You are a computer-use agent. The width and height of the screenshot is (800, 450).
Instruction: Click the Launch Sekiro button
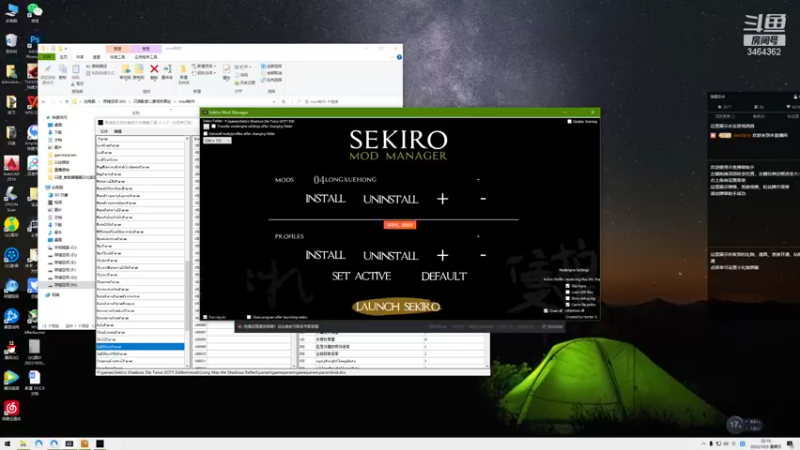(397, 306)
